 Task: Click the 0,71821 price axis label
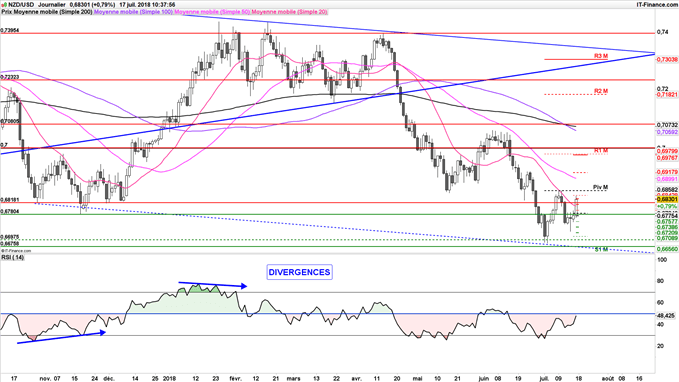click(667, 94)
